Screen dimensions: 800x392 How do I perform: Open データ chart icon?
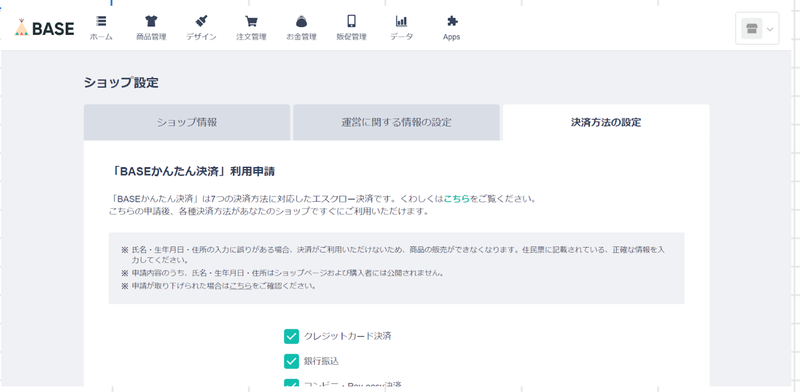pyautogui.click(x=402, y=21)
